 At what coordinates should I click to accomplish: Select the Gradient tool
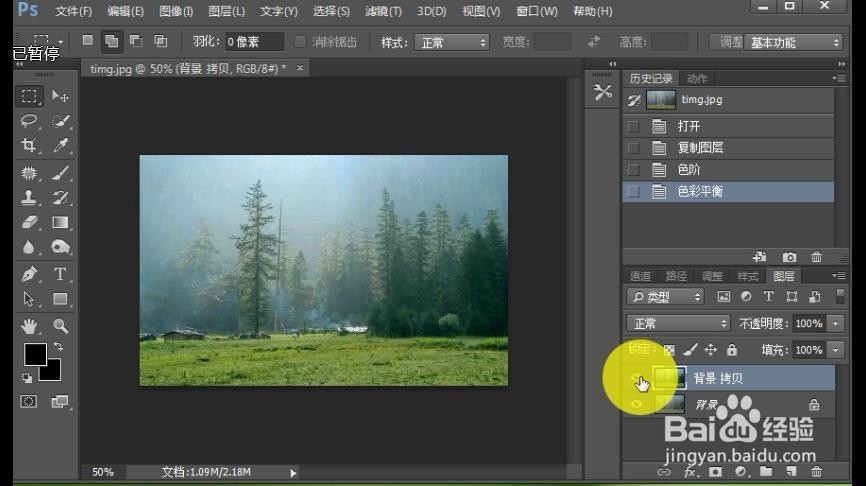coord(60,222)
